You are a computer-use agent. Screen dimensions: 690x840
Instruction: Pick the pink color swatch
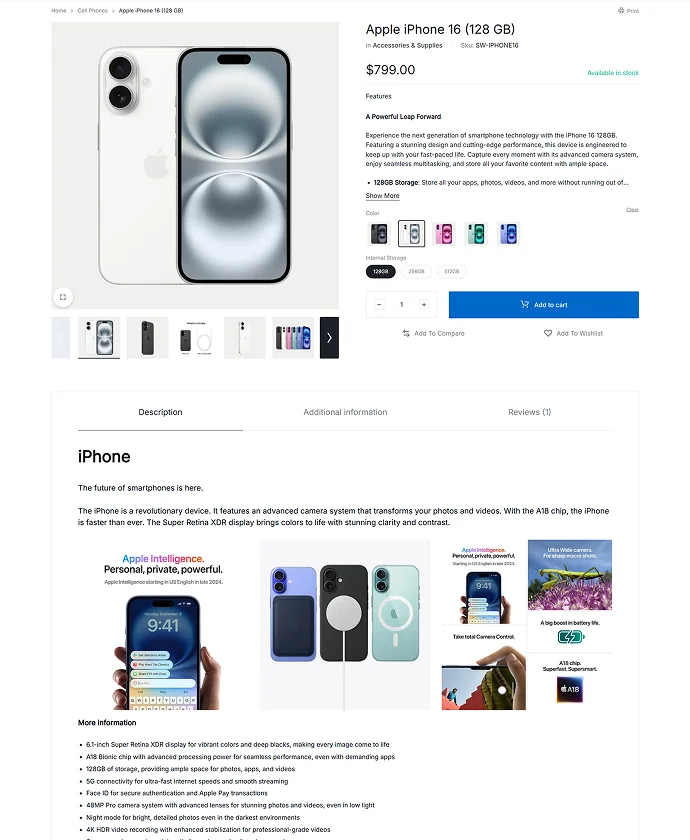444,234
